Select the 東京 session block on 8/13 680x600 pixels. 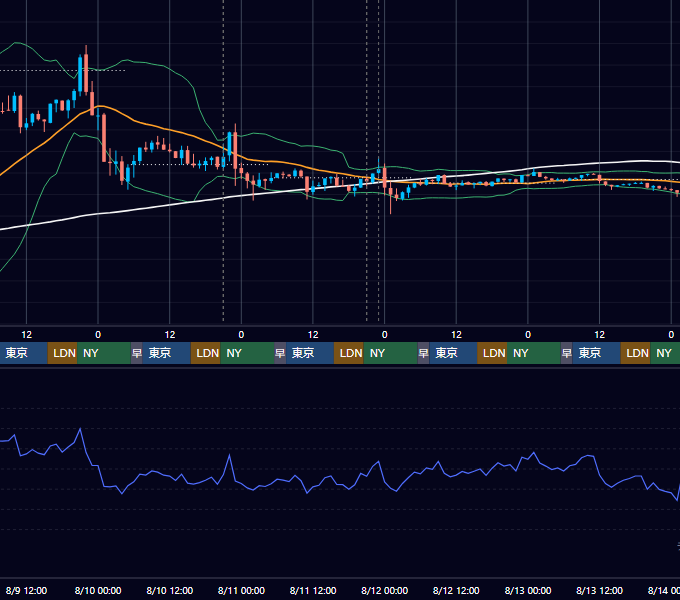pos(596,353)
